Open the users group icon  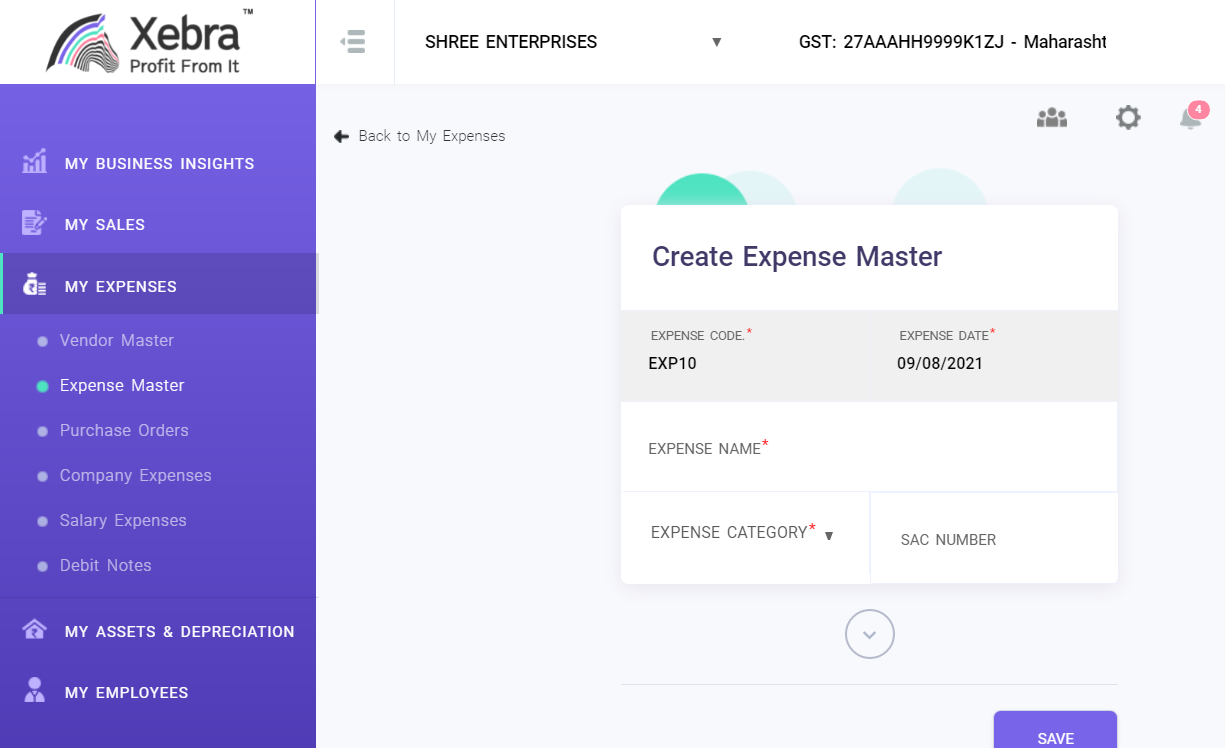(x=1051, y=118)
